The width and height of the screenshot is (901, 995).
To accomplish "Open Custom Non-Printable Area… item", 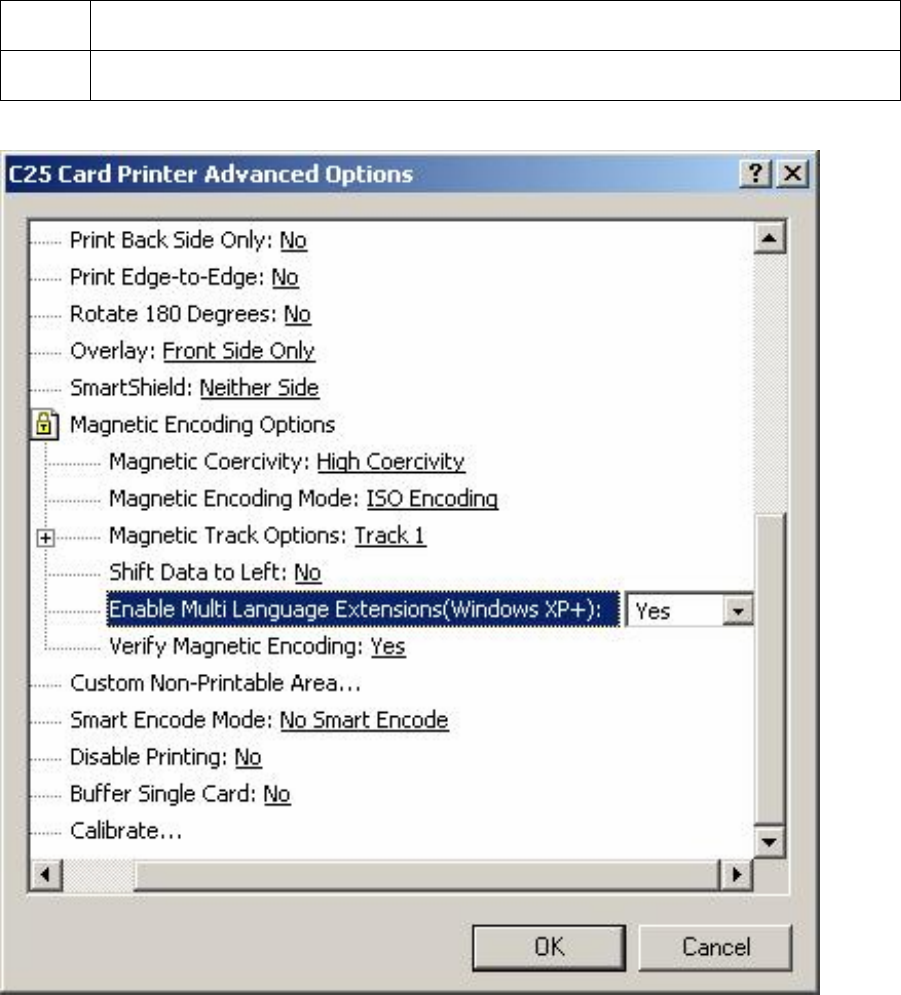I will click(x=215, y=683).
